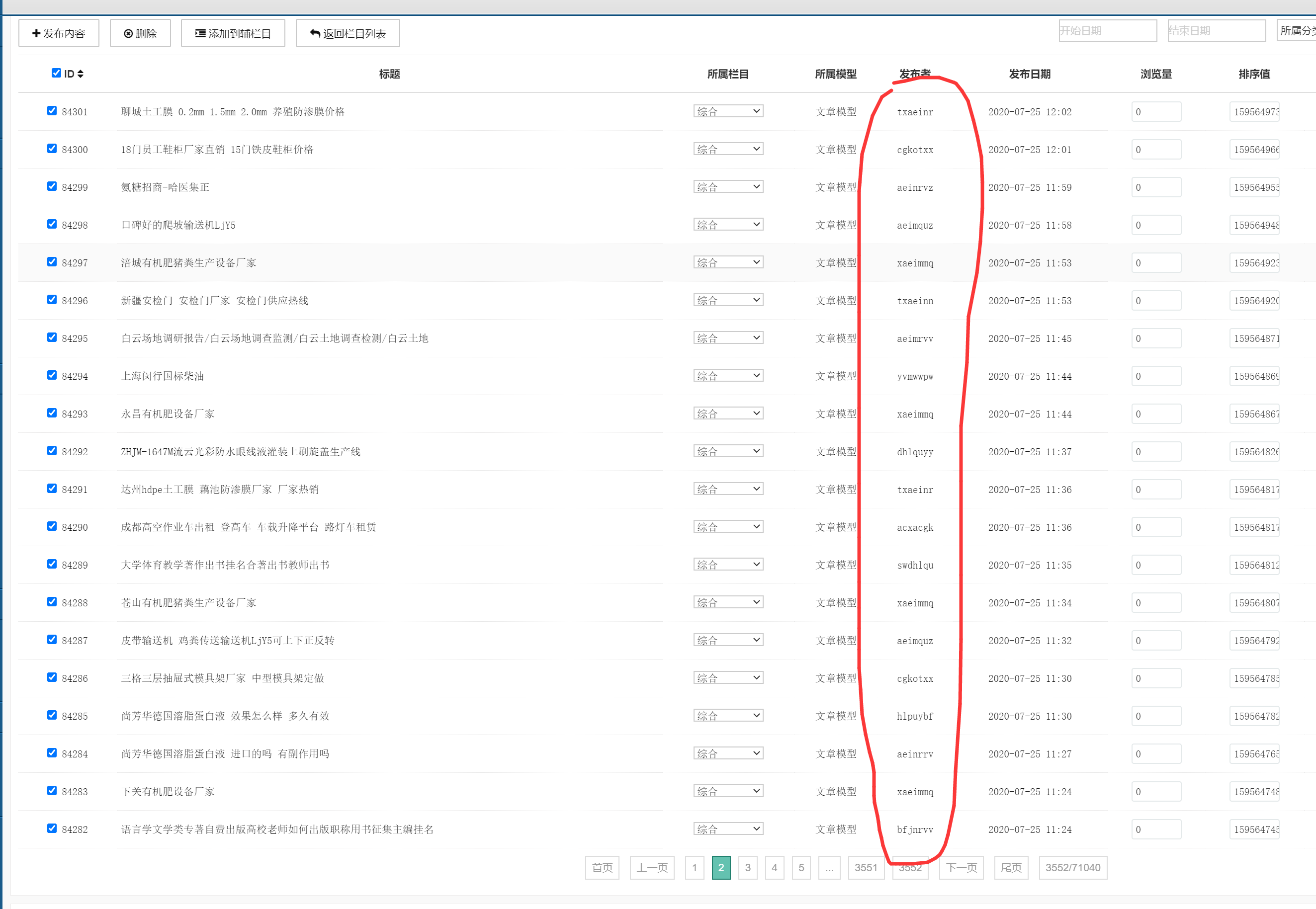The width and height of the screenshot is (1316, 909).
Task: Open article title 氨糖招商-哈医集正
Action: (x=165, y=187)
